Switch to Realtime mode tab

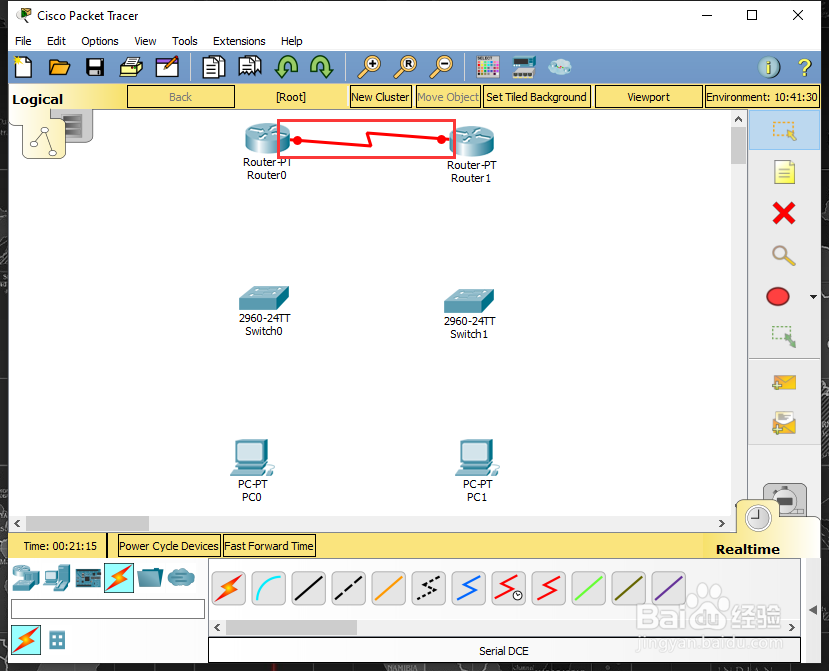point(748,549)
